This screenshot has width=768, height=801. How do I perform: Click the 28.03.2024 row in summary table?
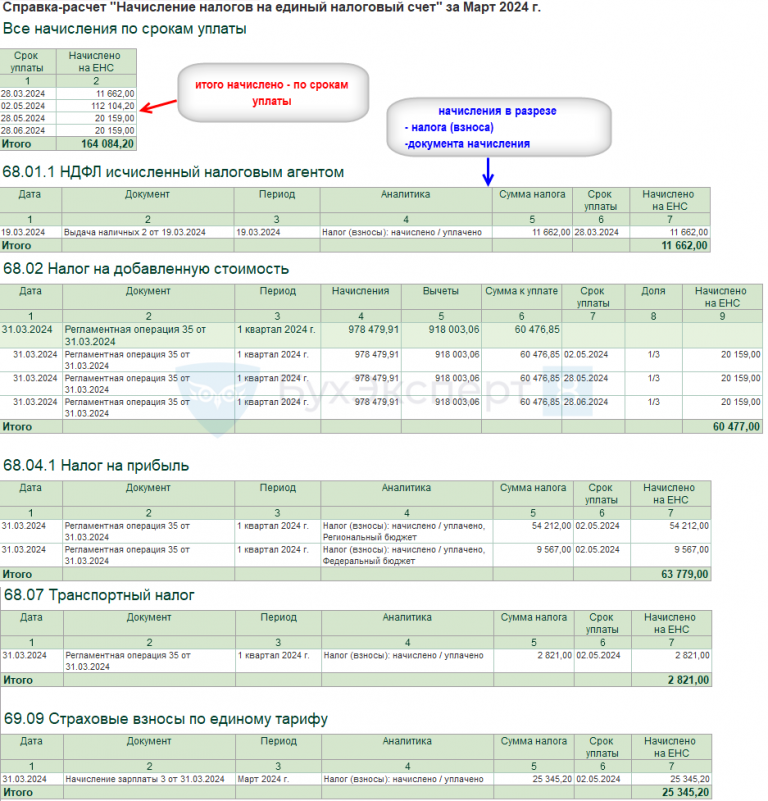tap(68, 93)
